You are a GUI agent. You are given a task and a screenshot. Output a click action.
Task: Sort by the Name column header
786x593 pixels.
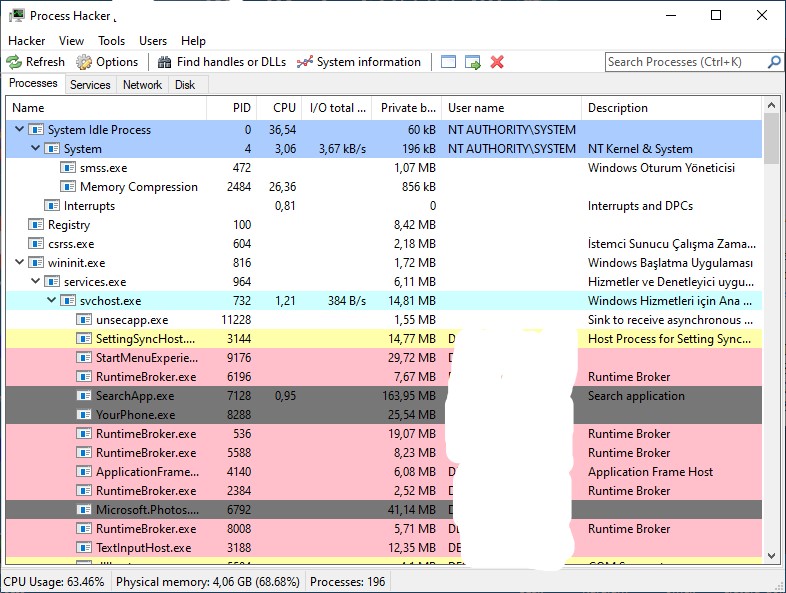(x=106, y=108)
